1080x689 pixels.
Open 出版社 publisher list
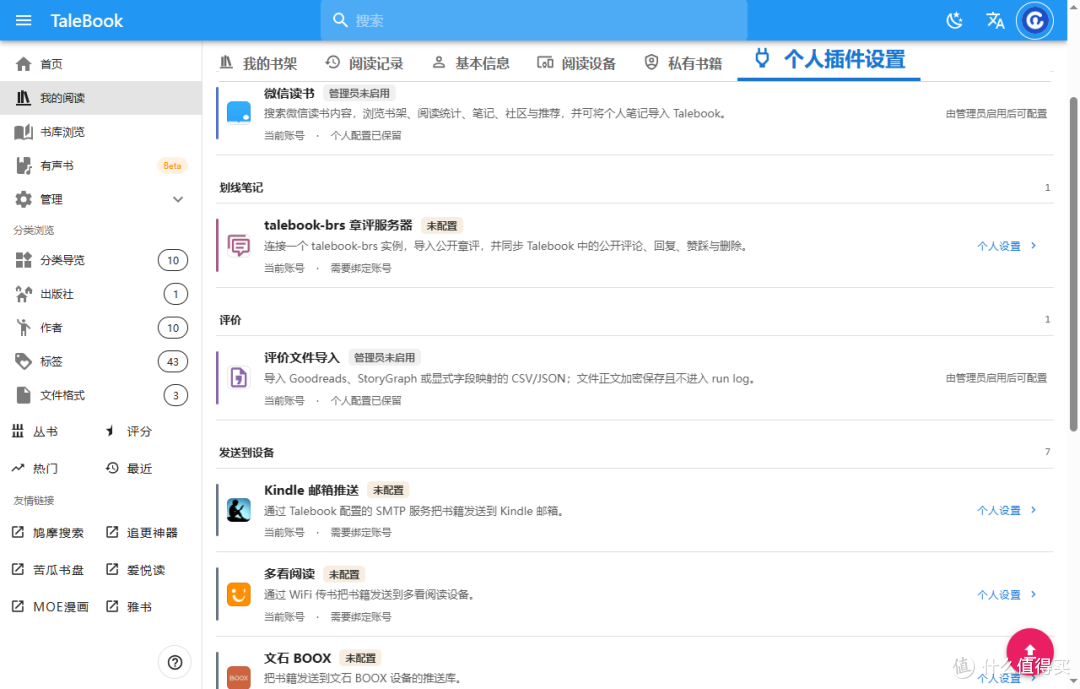pyautogui.click(x=101, y=294)
